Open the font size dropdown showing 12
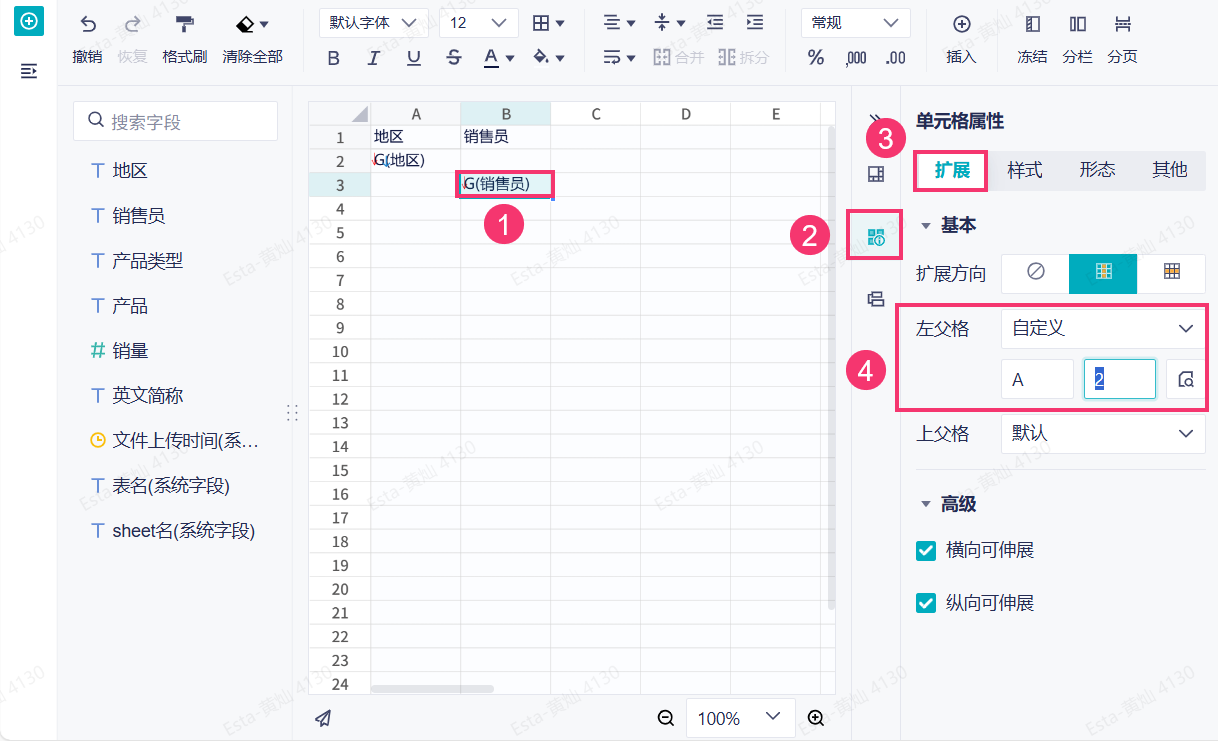 (x=478, y=23)
